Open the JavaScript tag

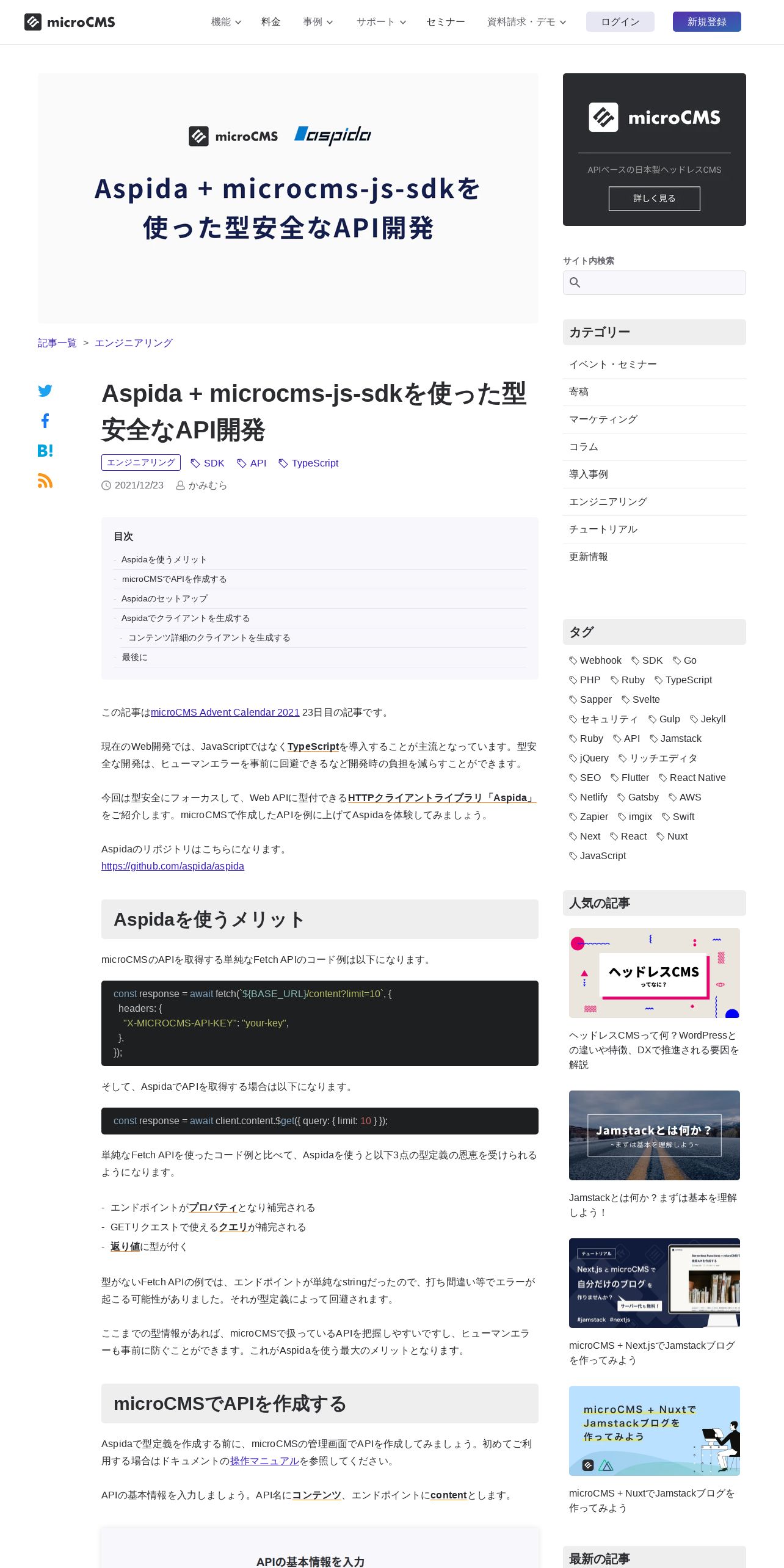tap(598, 856)
